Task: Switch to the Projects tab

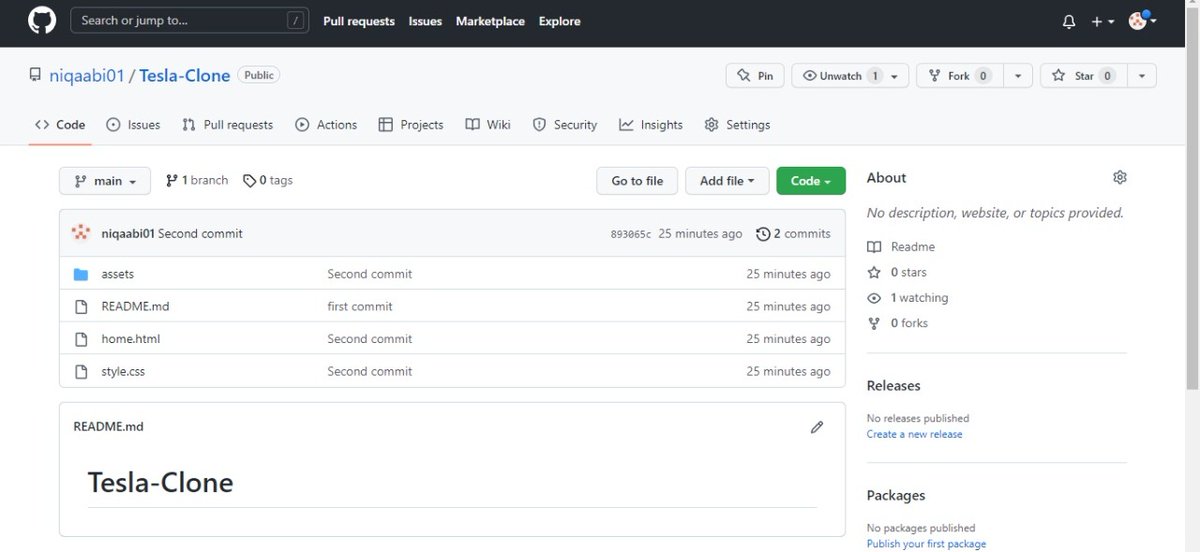Action: (x=411, y=125)
